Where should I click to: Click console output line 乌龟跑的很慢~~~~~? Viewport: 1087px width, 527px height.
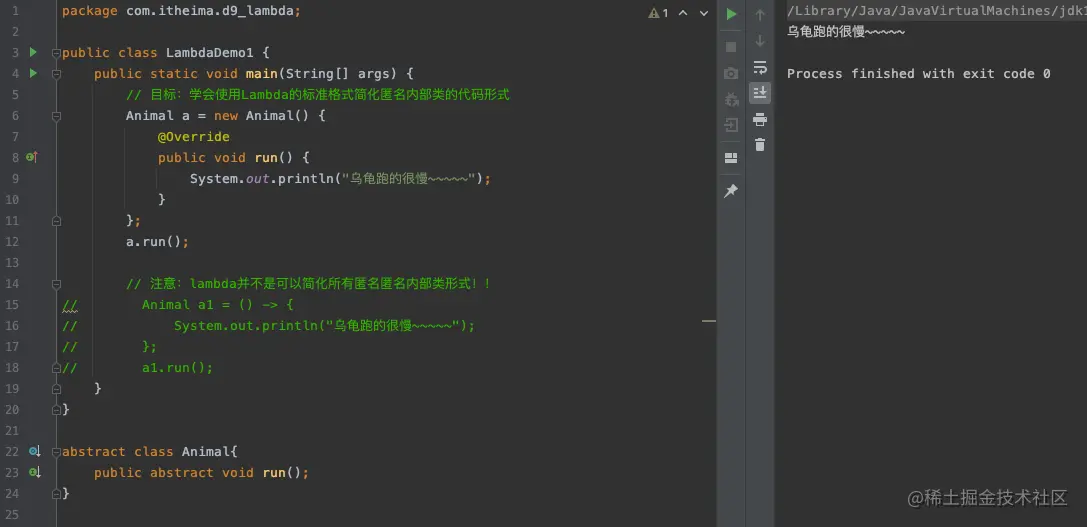pyautogui.click(x=846, y=31)
